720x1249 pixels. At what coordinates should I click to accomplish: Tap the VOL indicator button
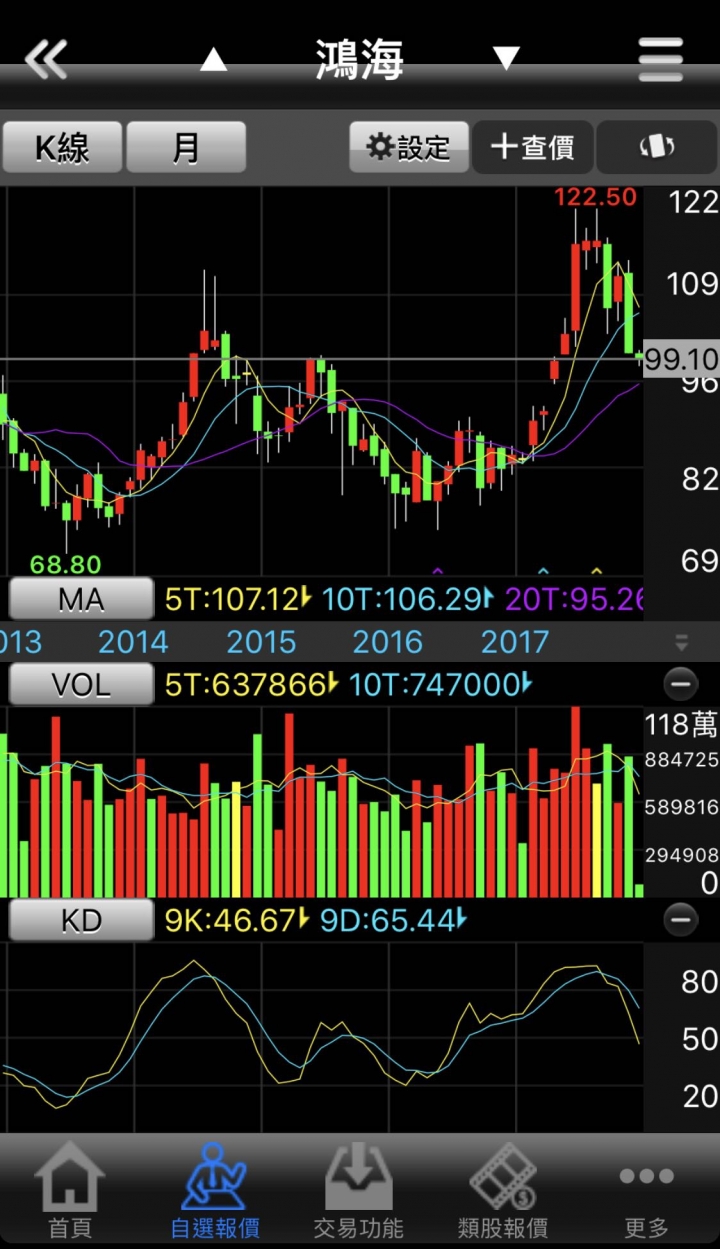pos(81,685)
